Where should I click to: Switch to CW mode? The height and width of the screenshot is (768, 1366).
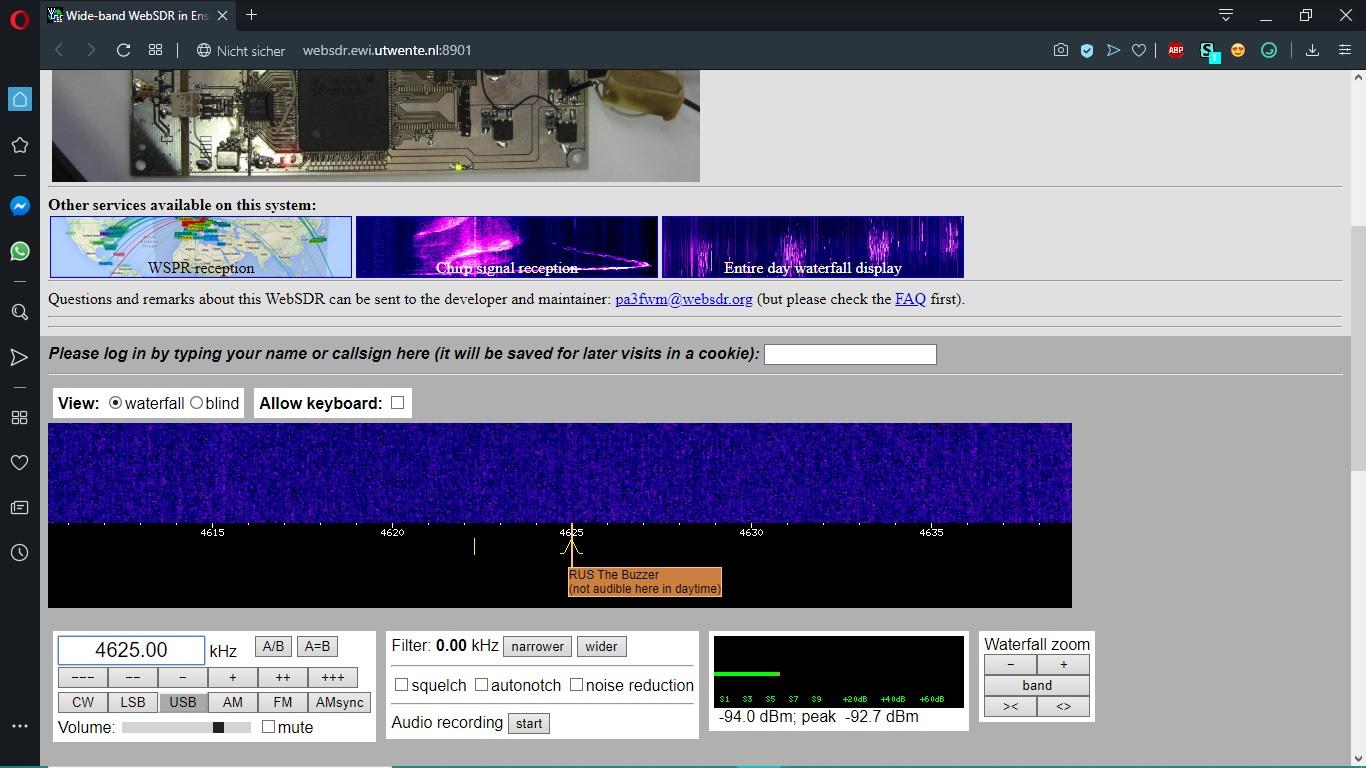tap(83, 702)
